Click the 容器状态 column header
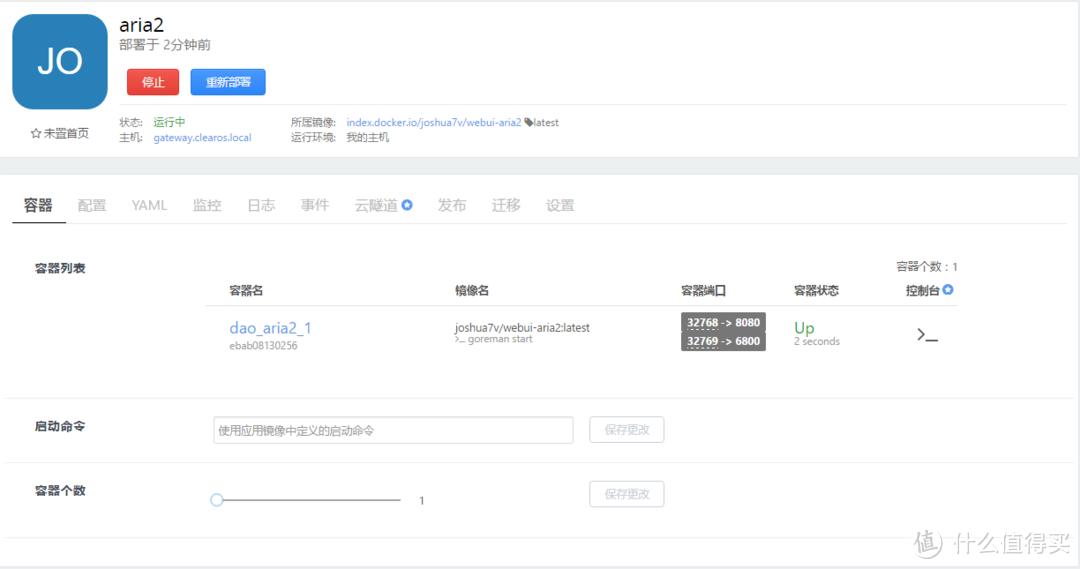The image size is (1080, 569). (x=816, y=291)
